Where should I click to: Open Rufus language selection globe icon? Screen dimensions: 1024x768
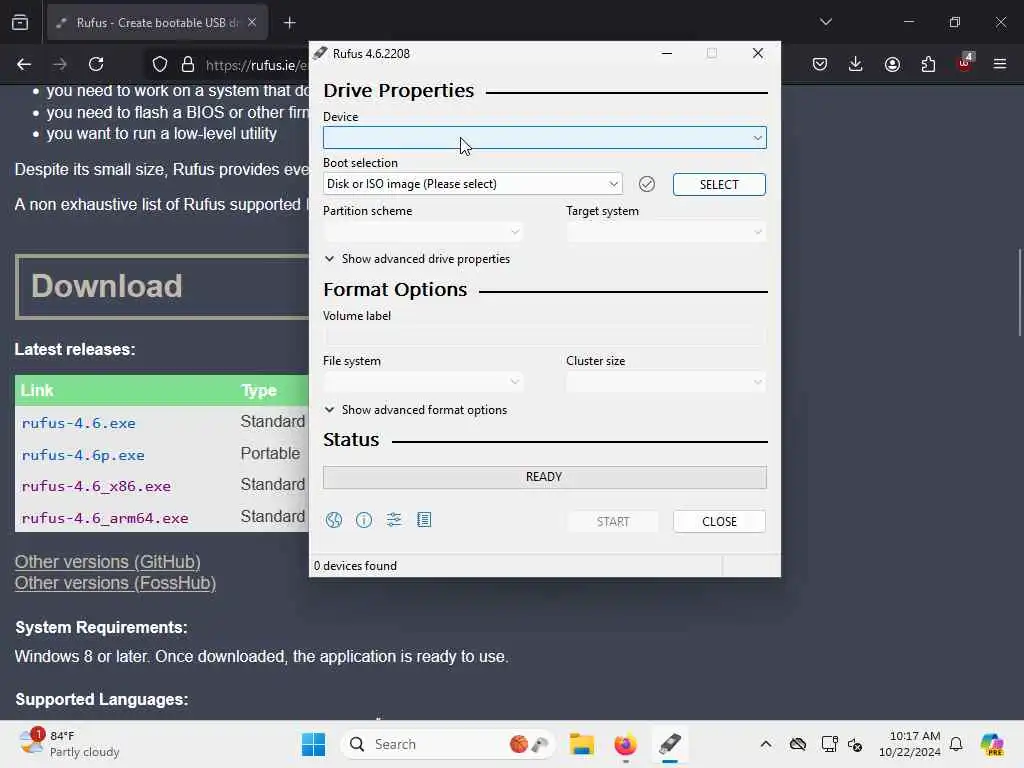tap(334, 520)
